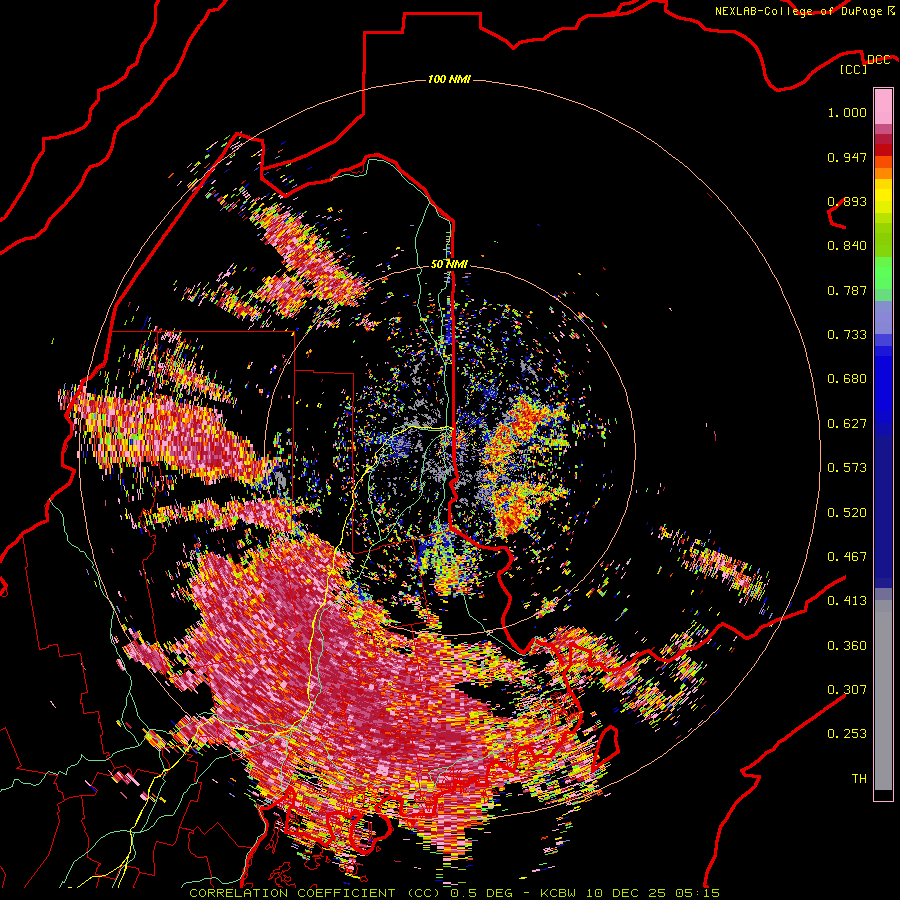Screen dimensions: 900x900
Task: Click the "0.360" color bar value
Action: pyautogui.click(x=847, y=646)
